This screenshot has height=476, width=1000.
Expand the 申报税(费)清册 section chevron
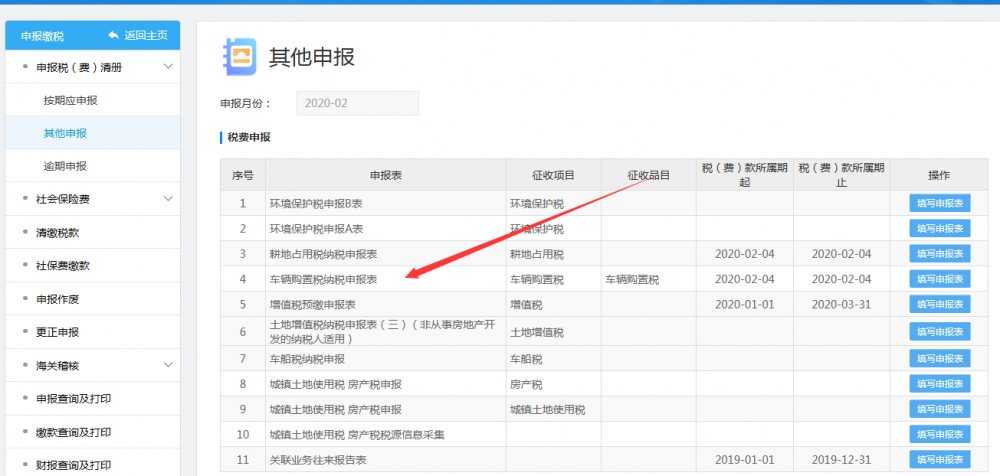[168, 67]
